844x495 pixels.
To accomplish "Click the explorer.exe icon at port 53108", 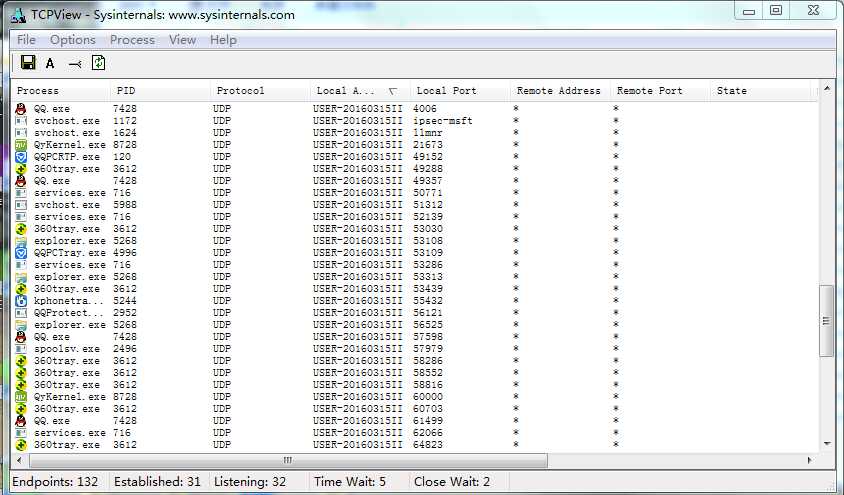I will tap(20, 241).
